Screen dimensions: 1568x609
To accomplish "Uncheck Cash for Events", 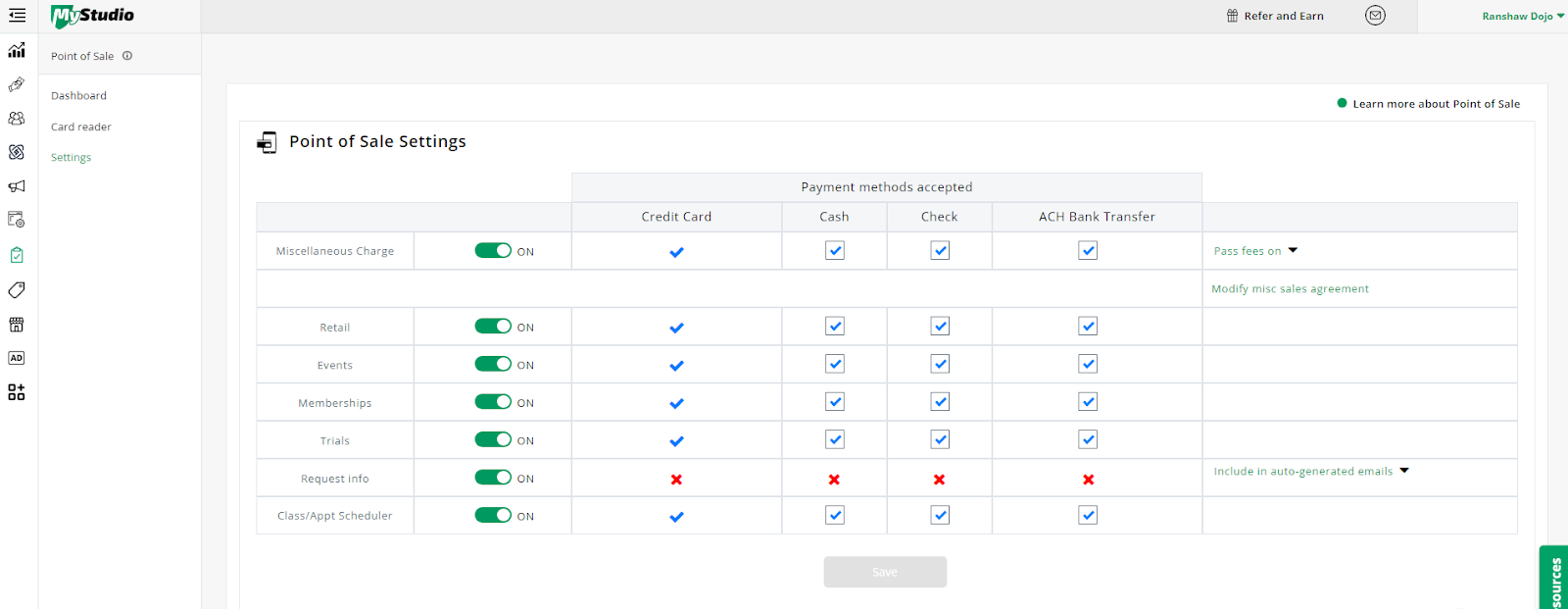I will (x=835, y=364).
